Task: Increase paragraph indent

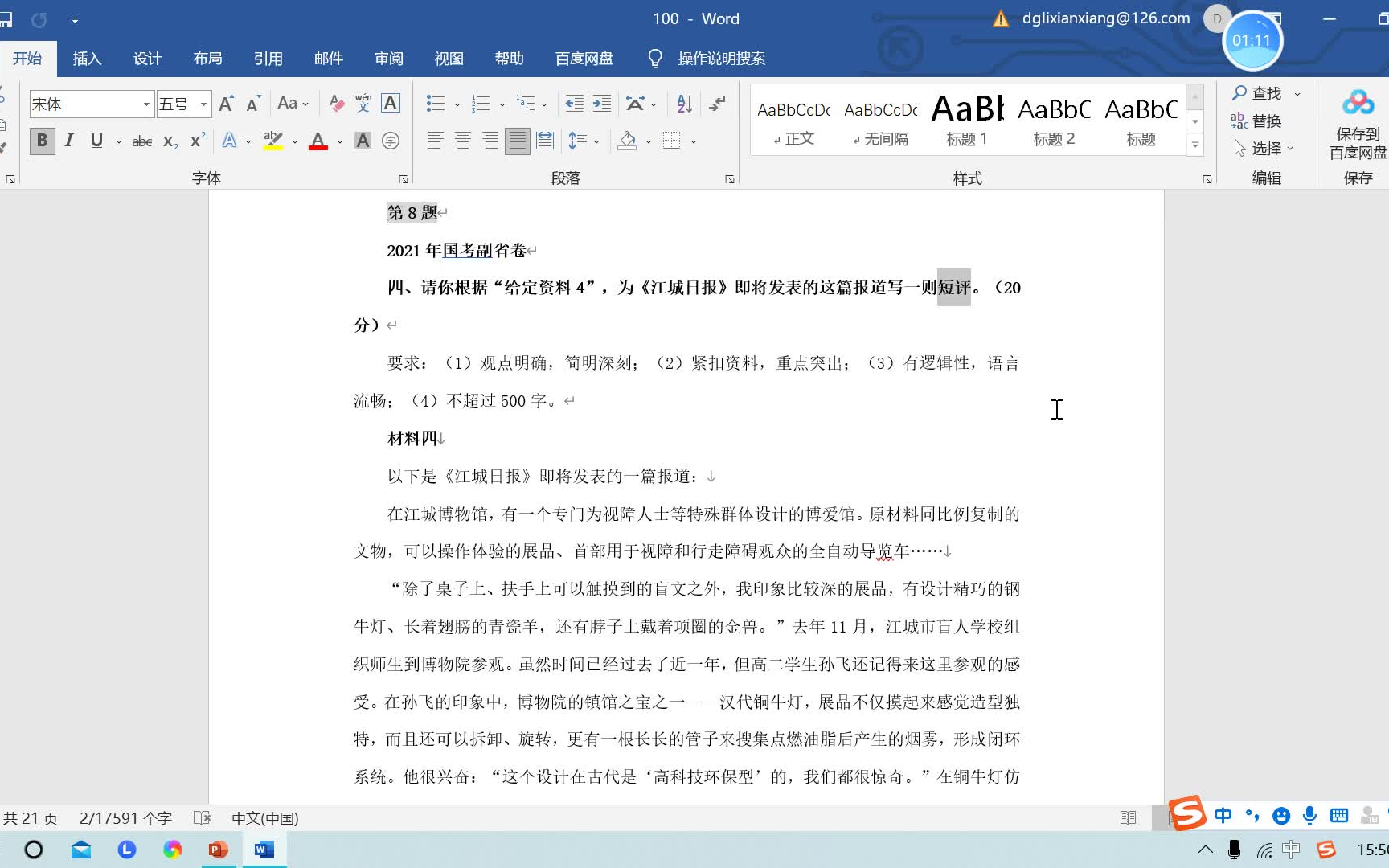Action: [x=602, y=104]
